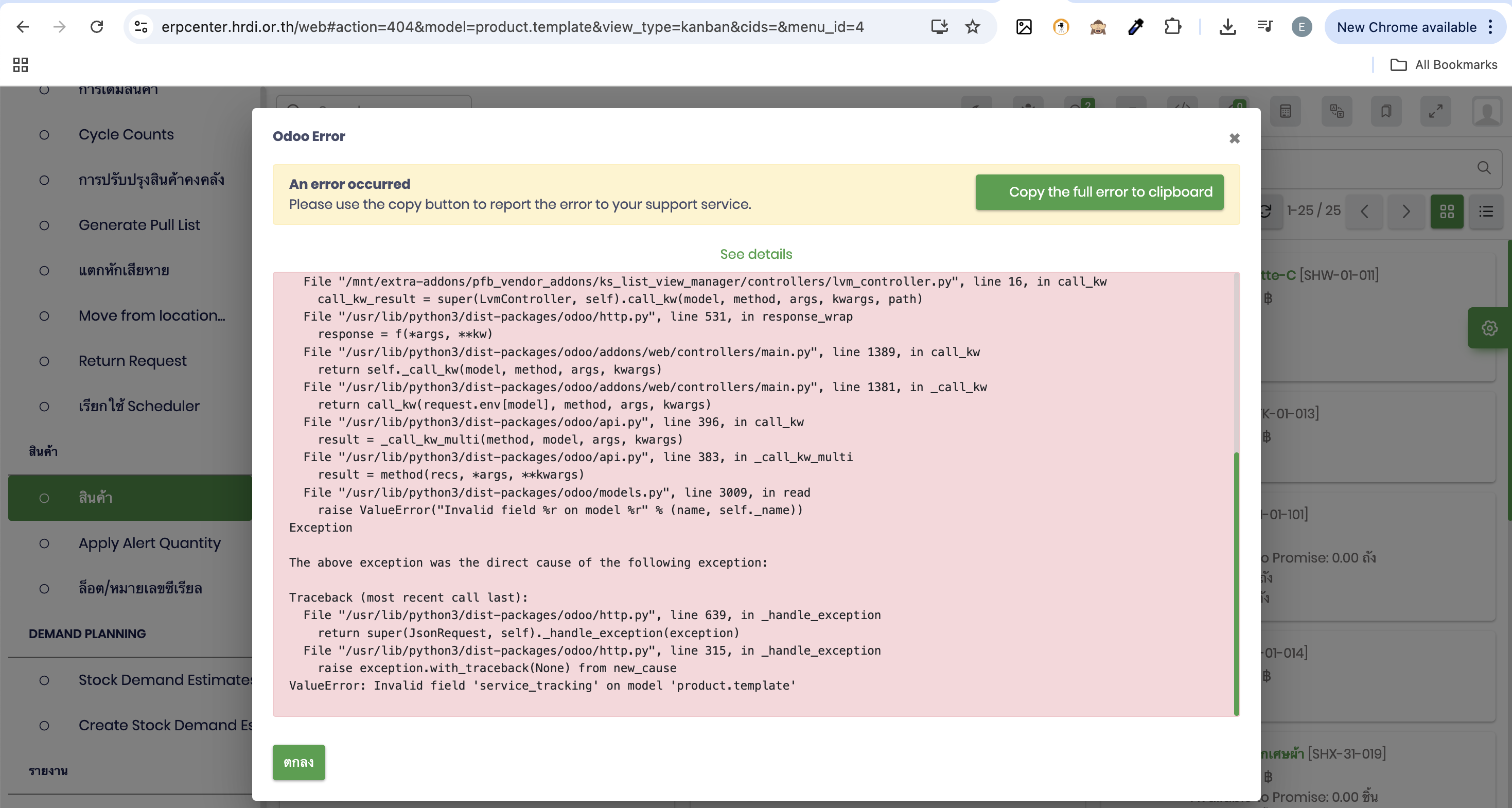Click the browser address bar URL

[x=512, y=27]
